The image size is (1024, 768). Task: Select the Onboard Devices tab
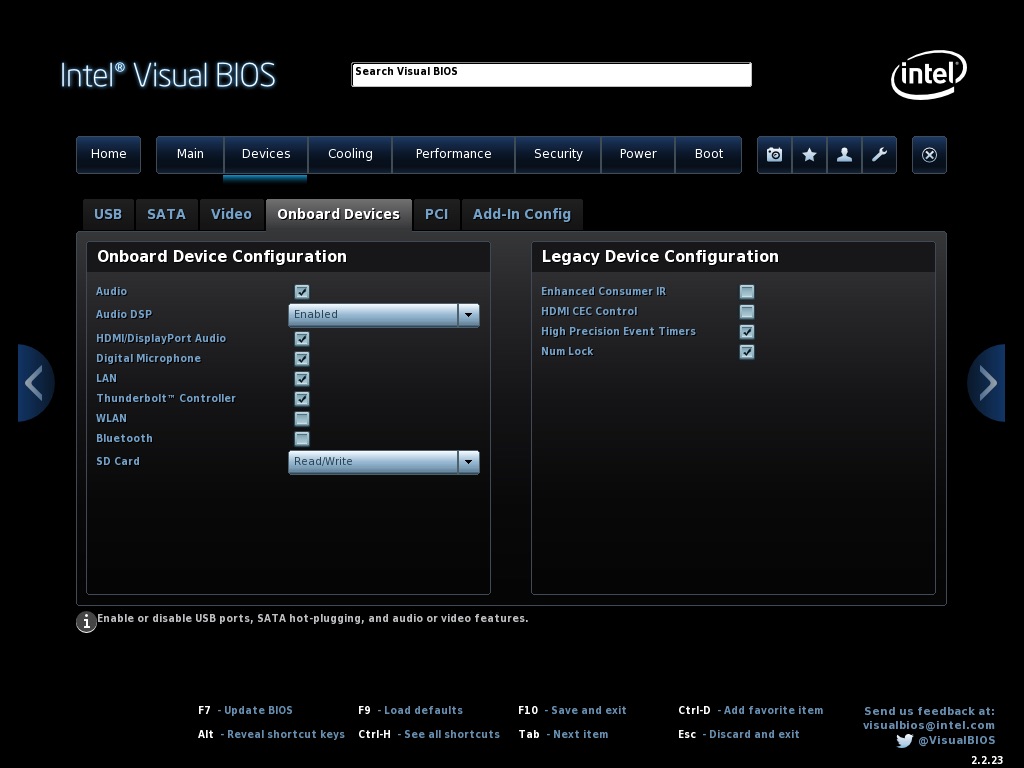tap(338, 215)
